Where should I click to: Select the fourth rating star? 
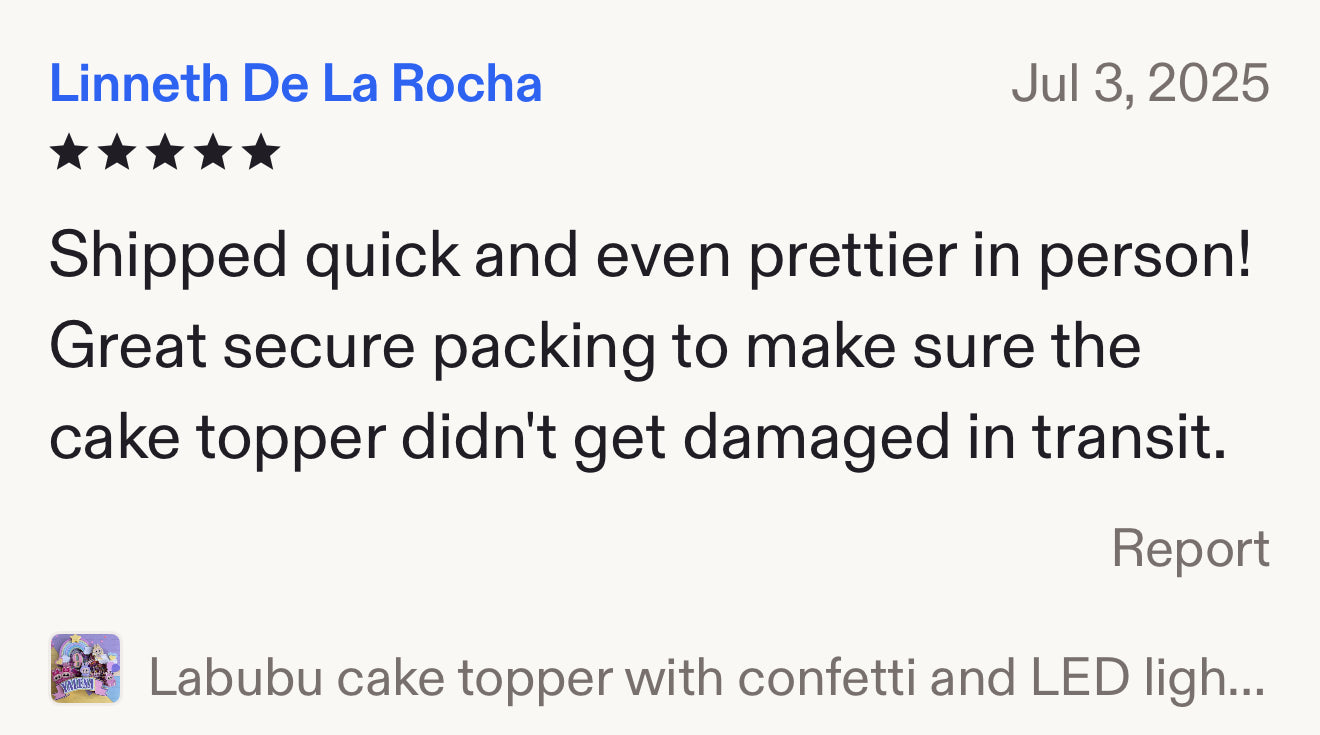213,153
